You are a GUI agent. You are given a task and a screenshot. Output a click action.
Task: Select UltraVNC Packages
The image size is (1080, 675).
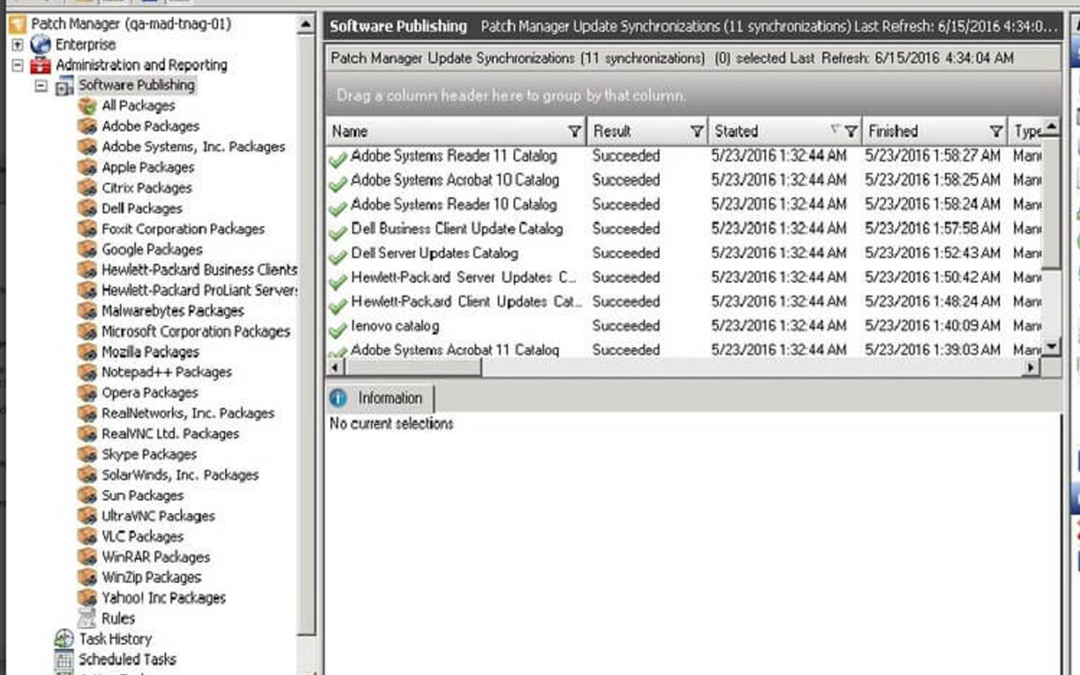pos(158,516)
